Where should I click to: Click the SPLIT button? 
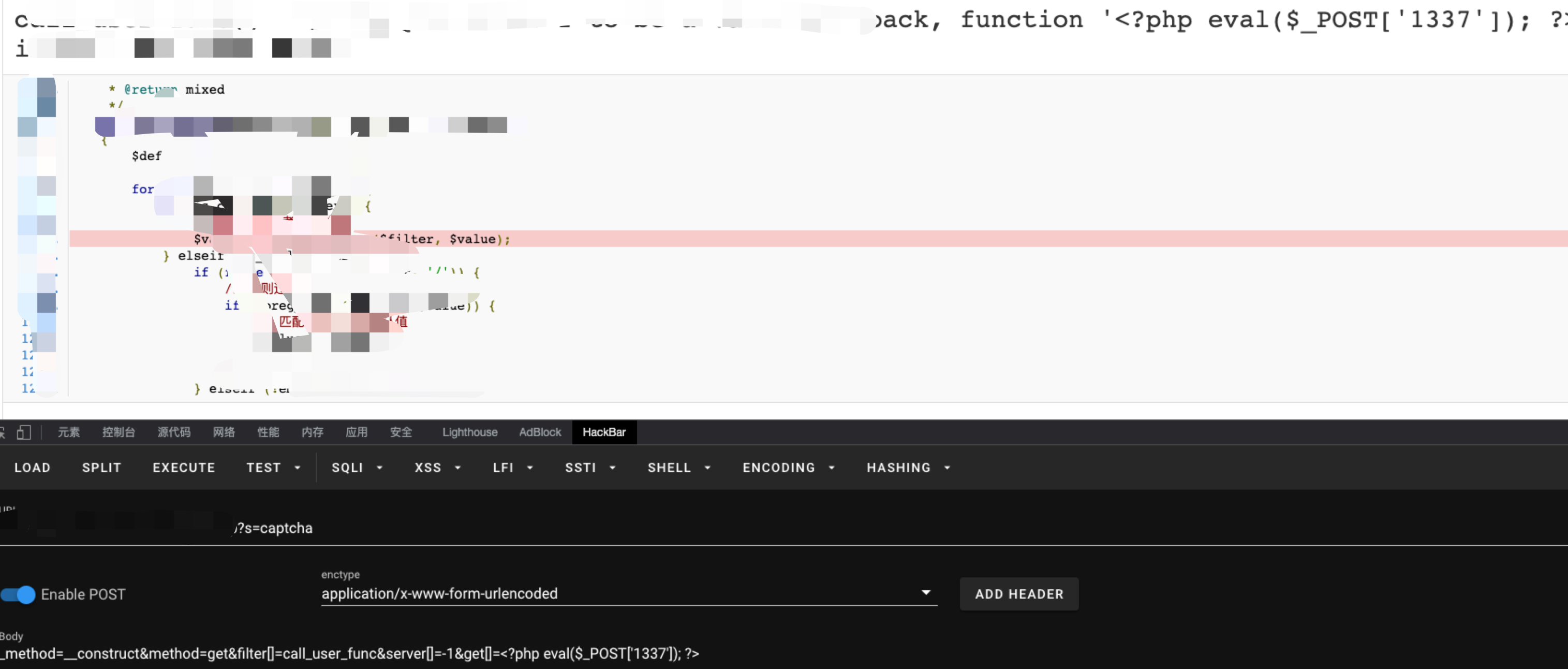pos(101,468)
